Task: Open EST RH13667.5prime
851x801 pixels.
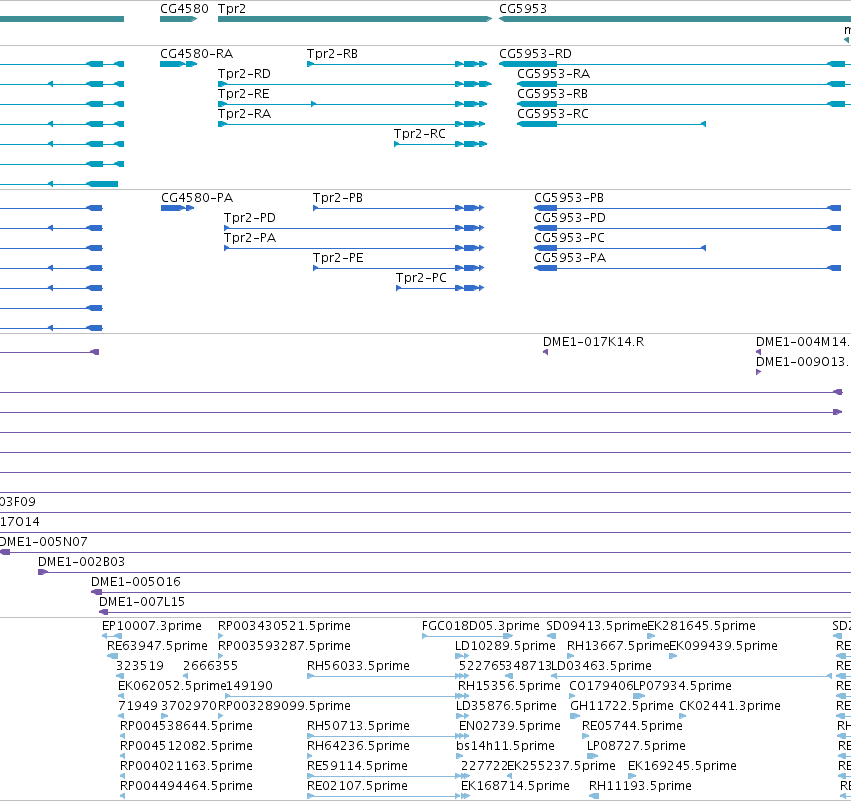Action: (x=618, y=646)
